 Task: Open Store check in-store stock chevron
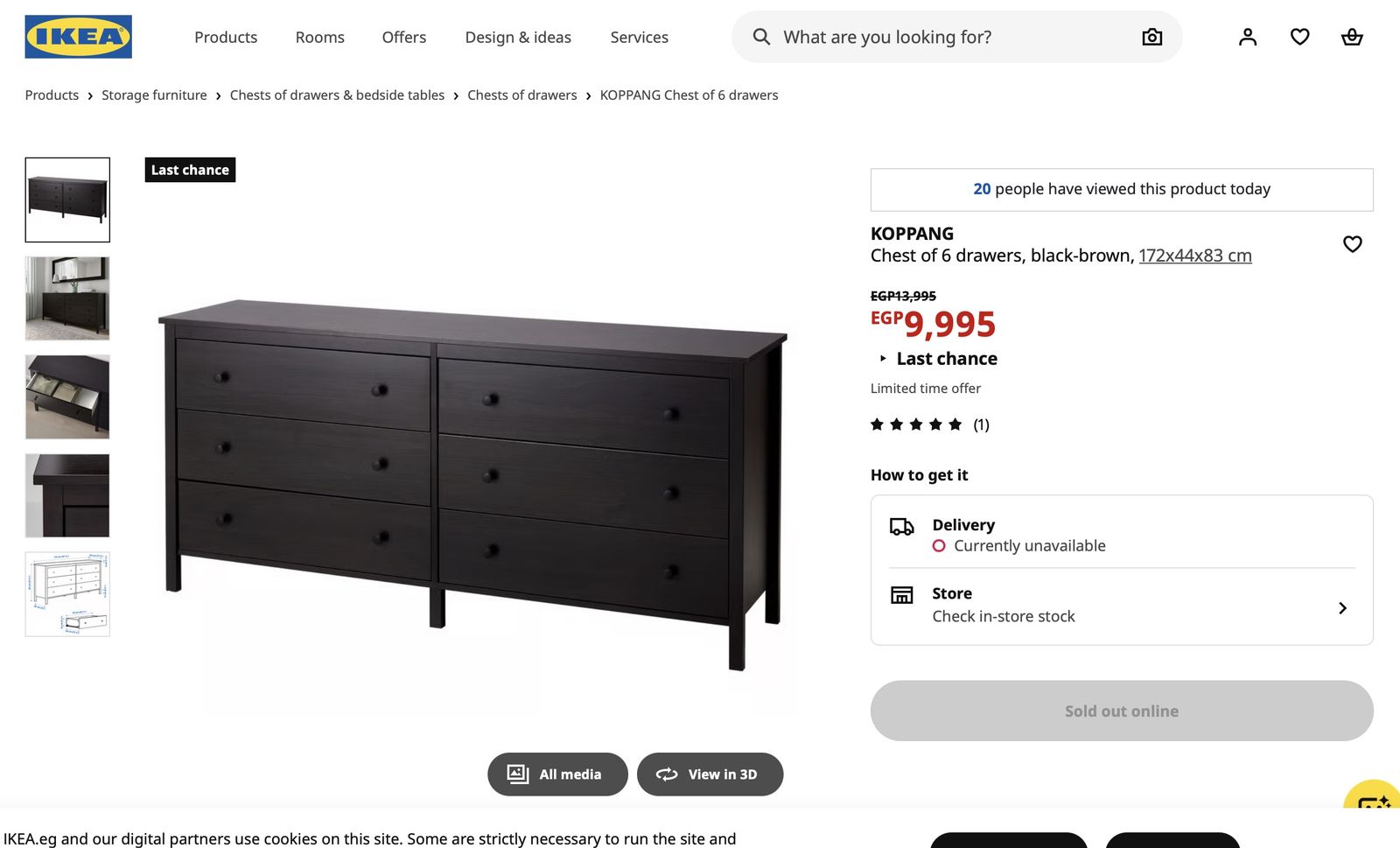(x=1342, y=608)
